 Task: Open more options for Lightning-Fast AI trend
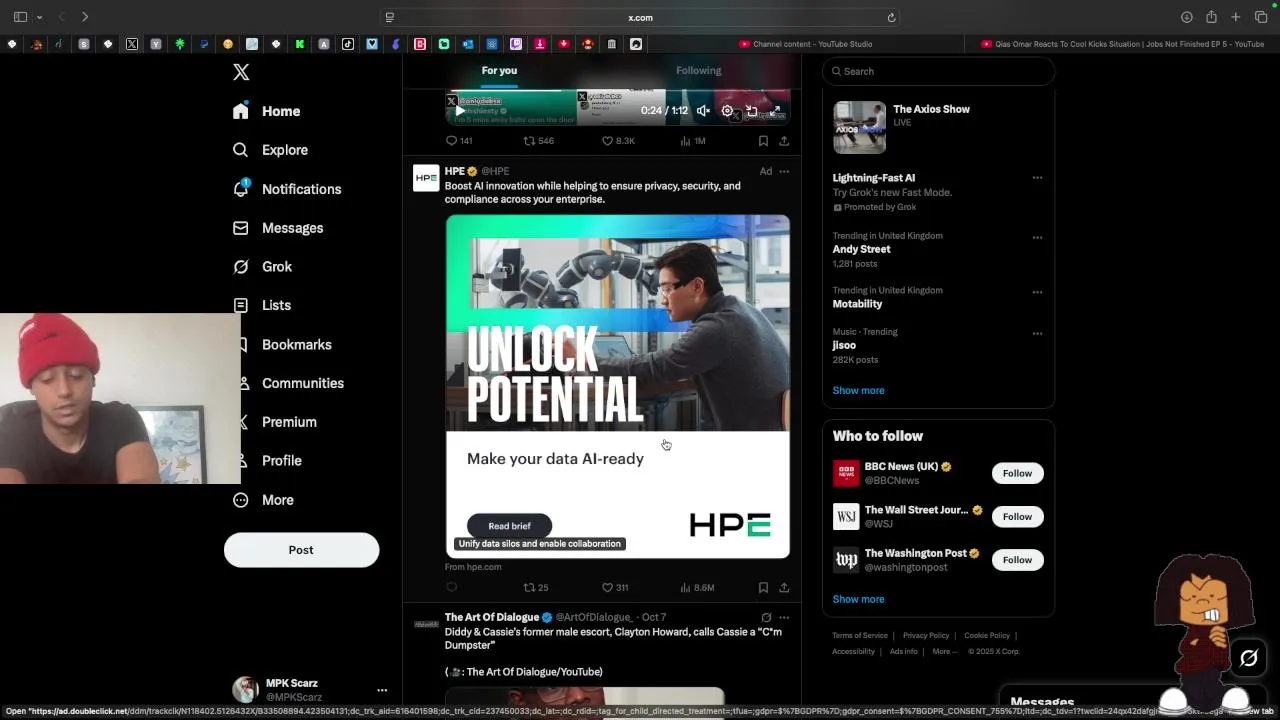1037,178
